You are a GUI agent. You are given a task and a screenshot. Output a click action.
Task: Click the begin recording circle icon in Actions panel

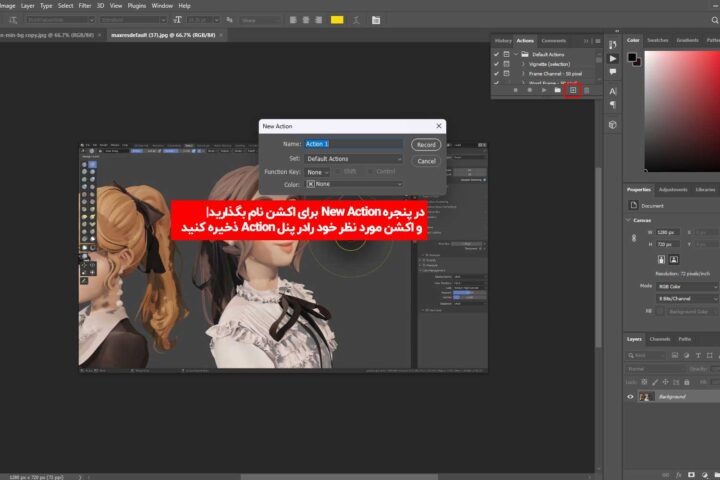point(529,90)
